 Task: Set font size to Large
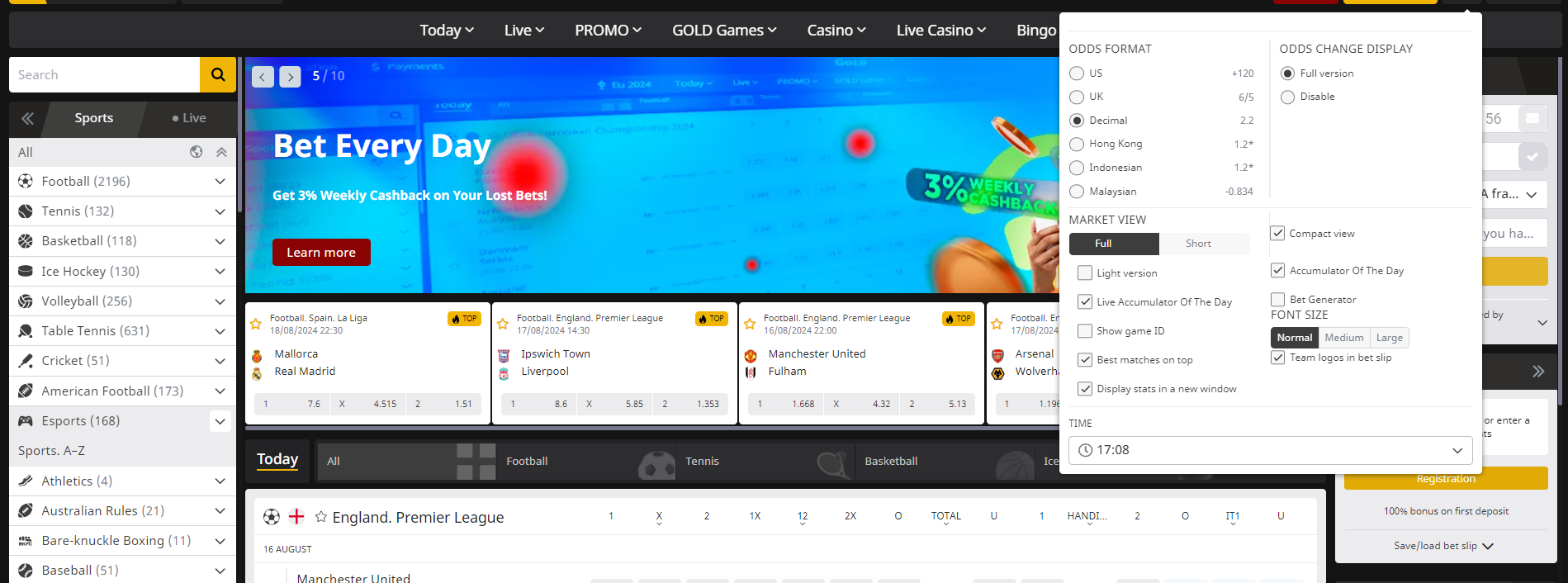coord(1390,338)
